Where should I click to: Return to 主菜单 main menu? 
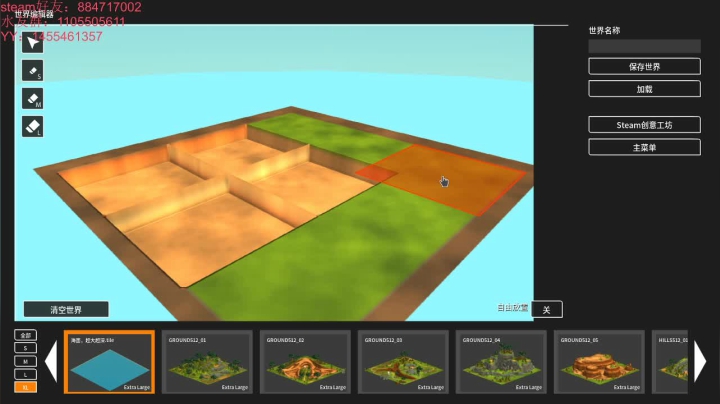pyautogui.click(x=644, y=147)
